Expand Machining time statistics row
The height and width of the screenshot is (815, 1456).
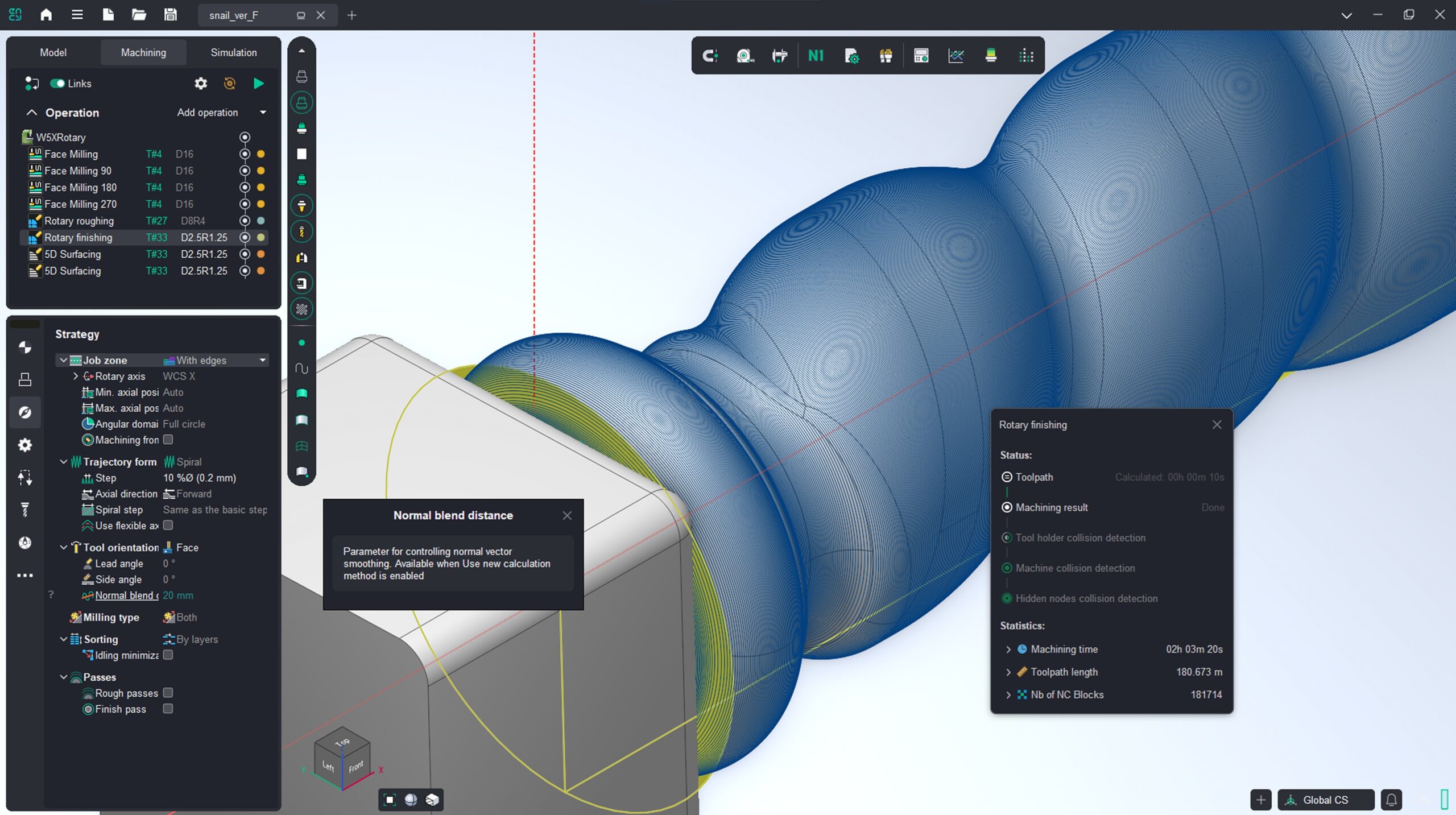point(1008,649)
